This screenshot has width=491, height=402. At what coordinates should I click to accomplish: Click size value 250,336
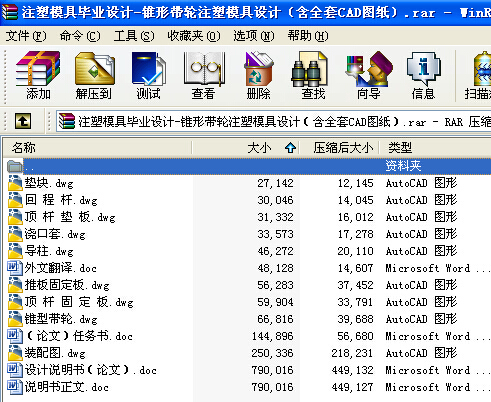pyautogui.click(x=272, y=353)
